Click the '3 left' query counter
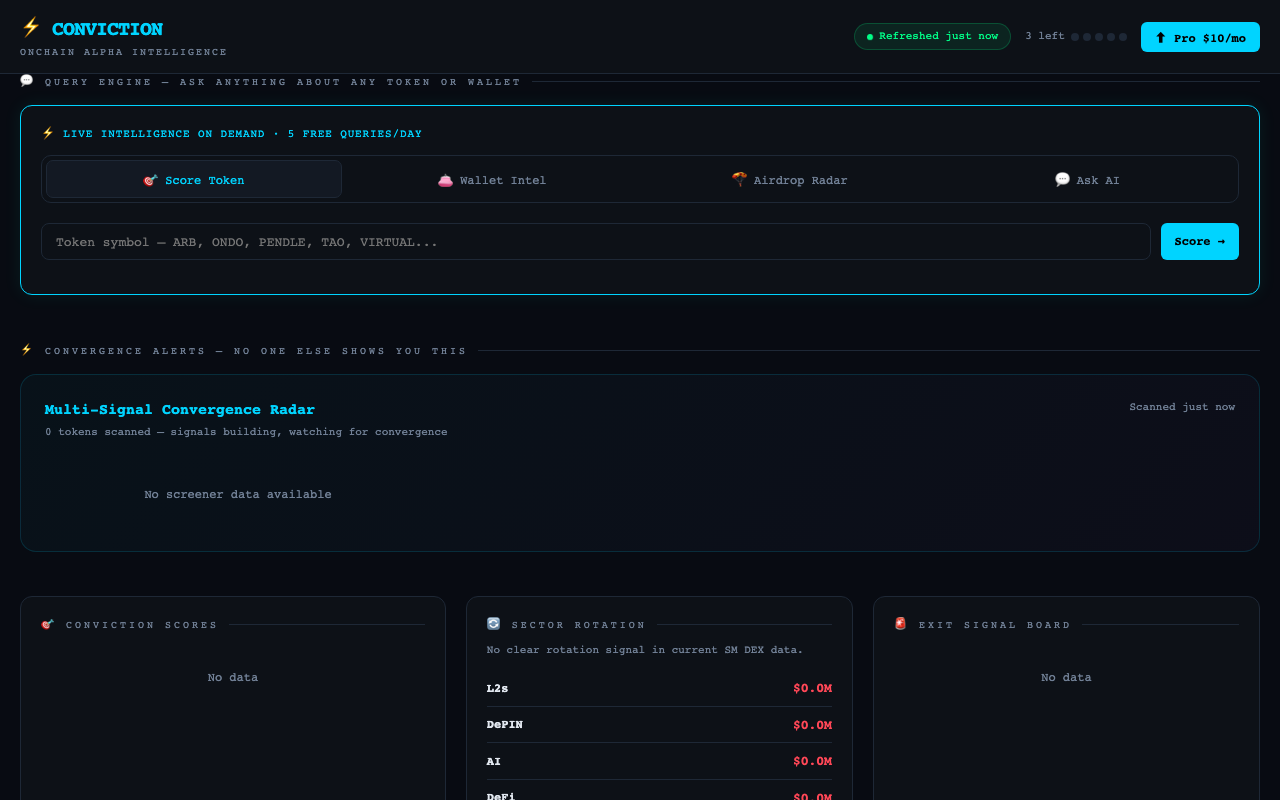This screenshot has height=800, width=1280. click(1045, 36)
